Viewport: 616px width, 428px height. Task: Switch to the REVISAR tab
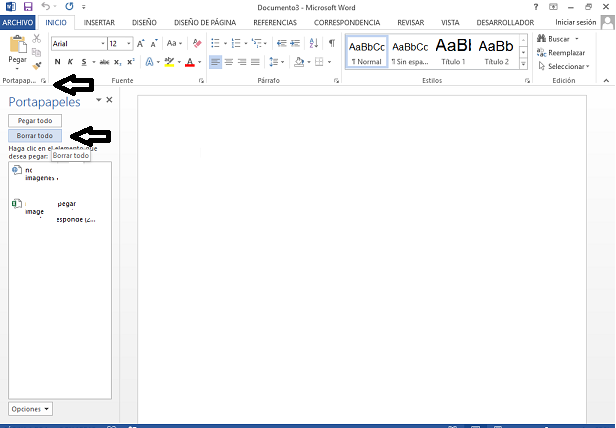tap(411, 22)
